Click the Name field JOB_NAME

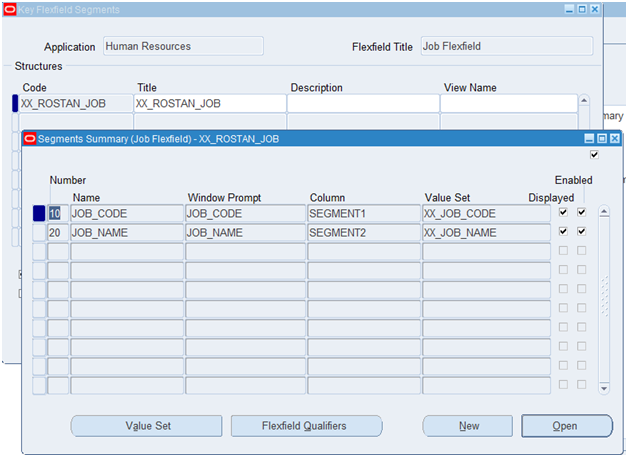tap(127, 233)
